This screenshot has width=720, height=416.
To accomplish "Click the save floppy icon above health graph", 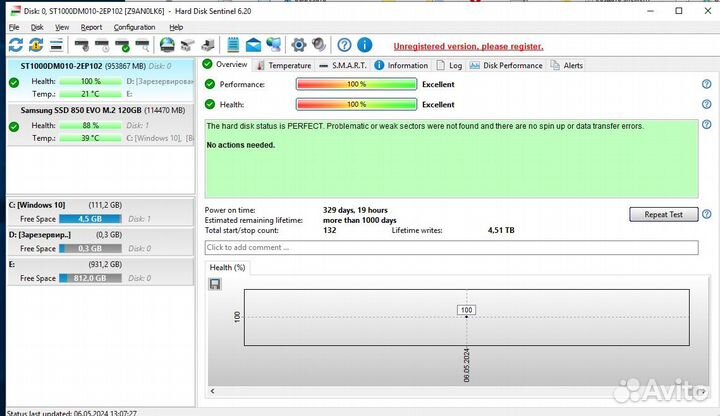I will pos(215,284).
